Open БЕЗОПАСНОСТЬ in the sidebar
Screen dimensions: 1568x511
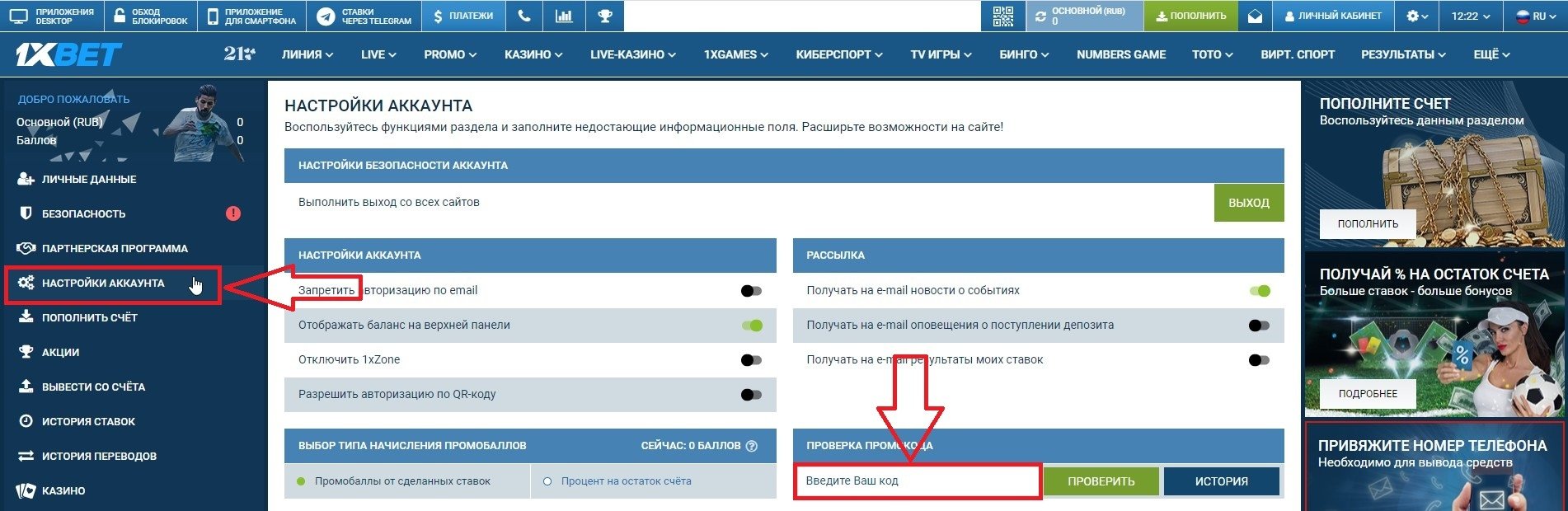83,213
